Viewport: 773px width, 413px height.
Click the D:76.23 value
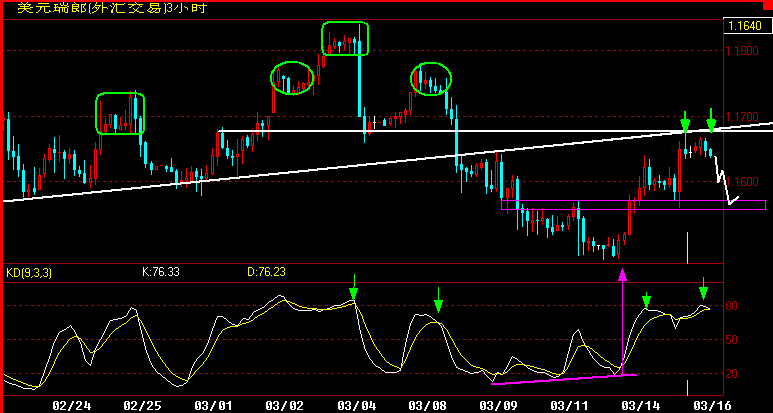(x=266, y=271)
